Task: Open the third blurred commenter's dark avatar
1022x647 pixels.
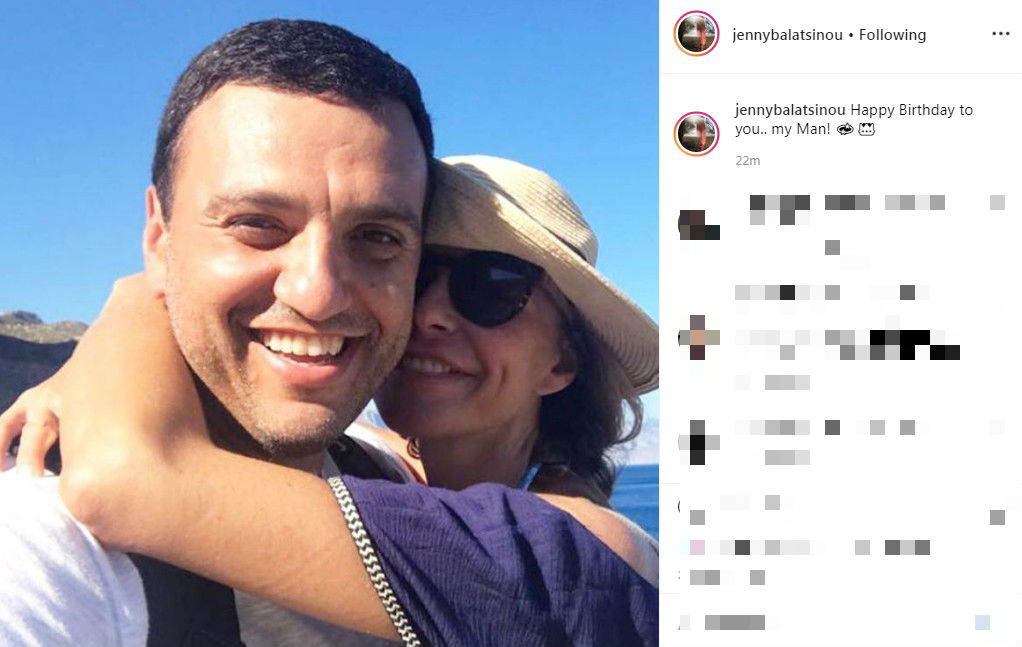Action: [699, 442]
